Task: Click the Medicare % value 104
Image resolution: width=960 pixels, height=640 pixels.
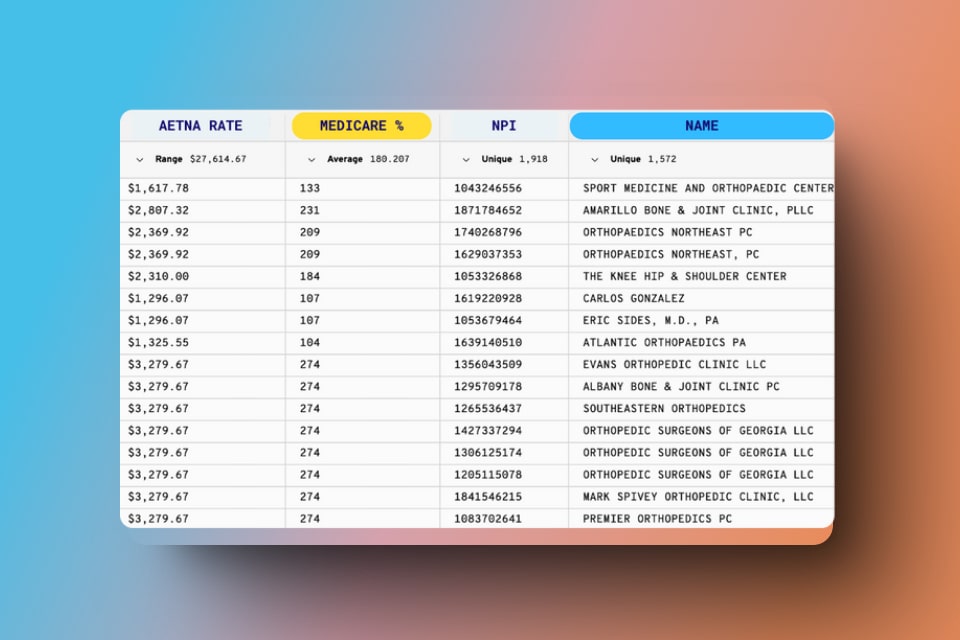Action: pos(310,343)
